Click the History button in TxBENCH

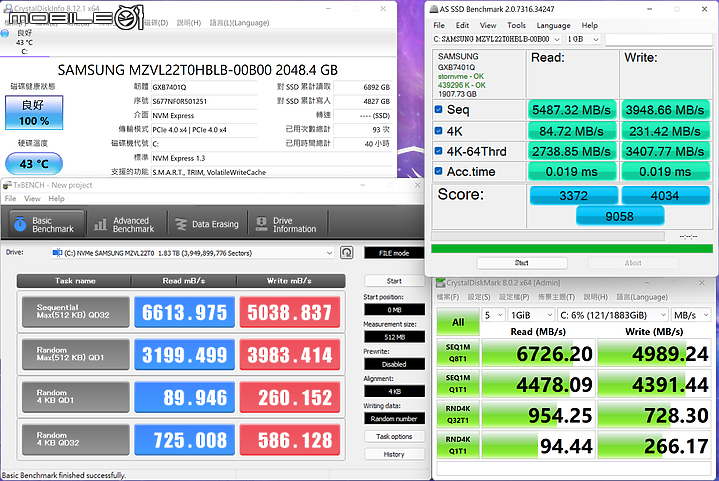click(x=394, y=454)
